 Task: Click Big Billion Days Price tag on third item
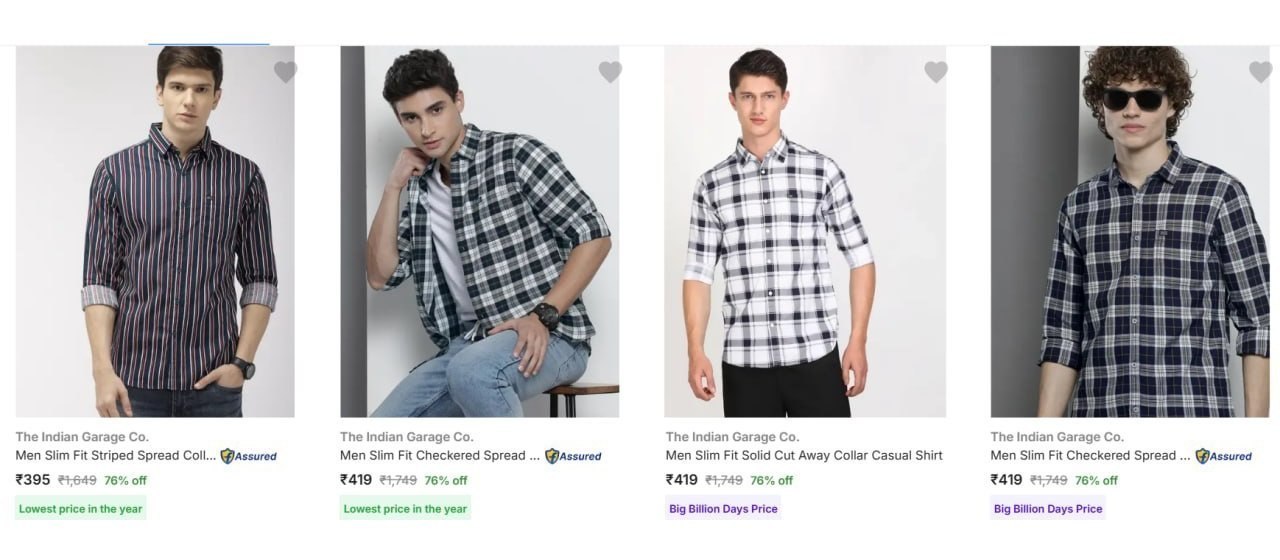(x=723, y=509)
